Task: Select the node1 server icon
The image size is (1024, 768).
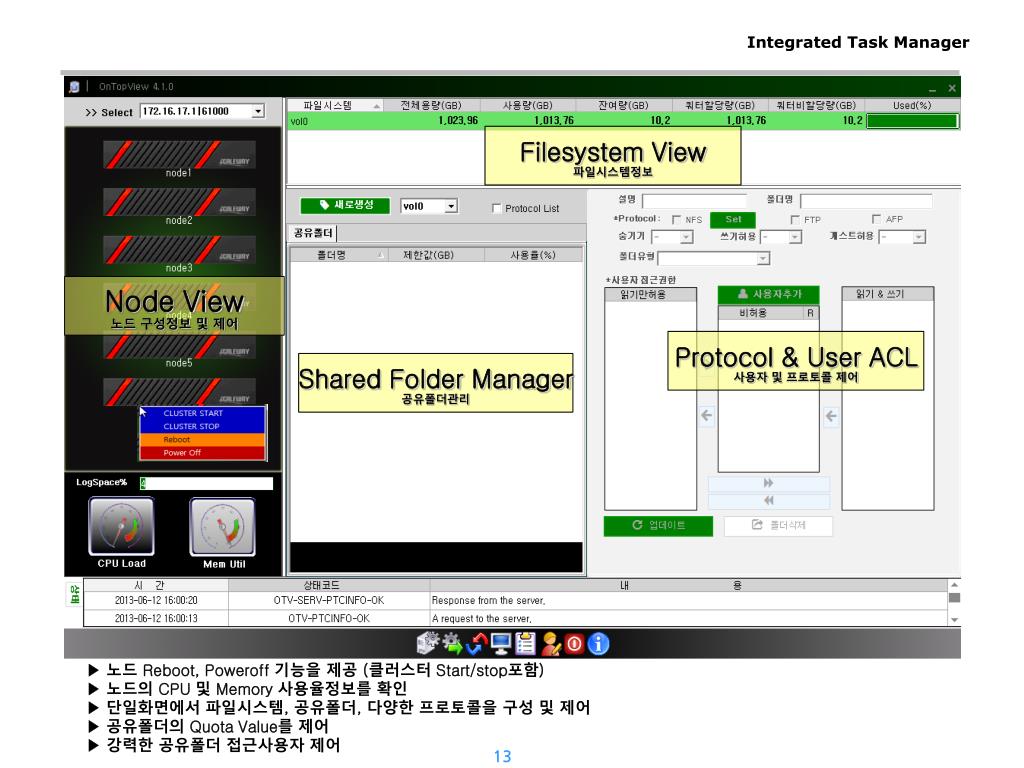Action: pos(179,157)
